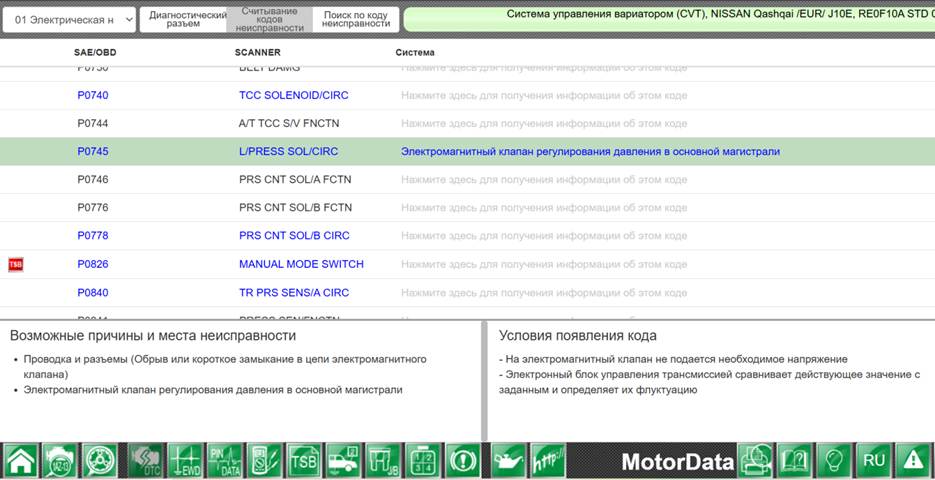
Task: Open code P0740 link
Action: (x=93, y=95)
